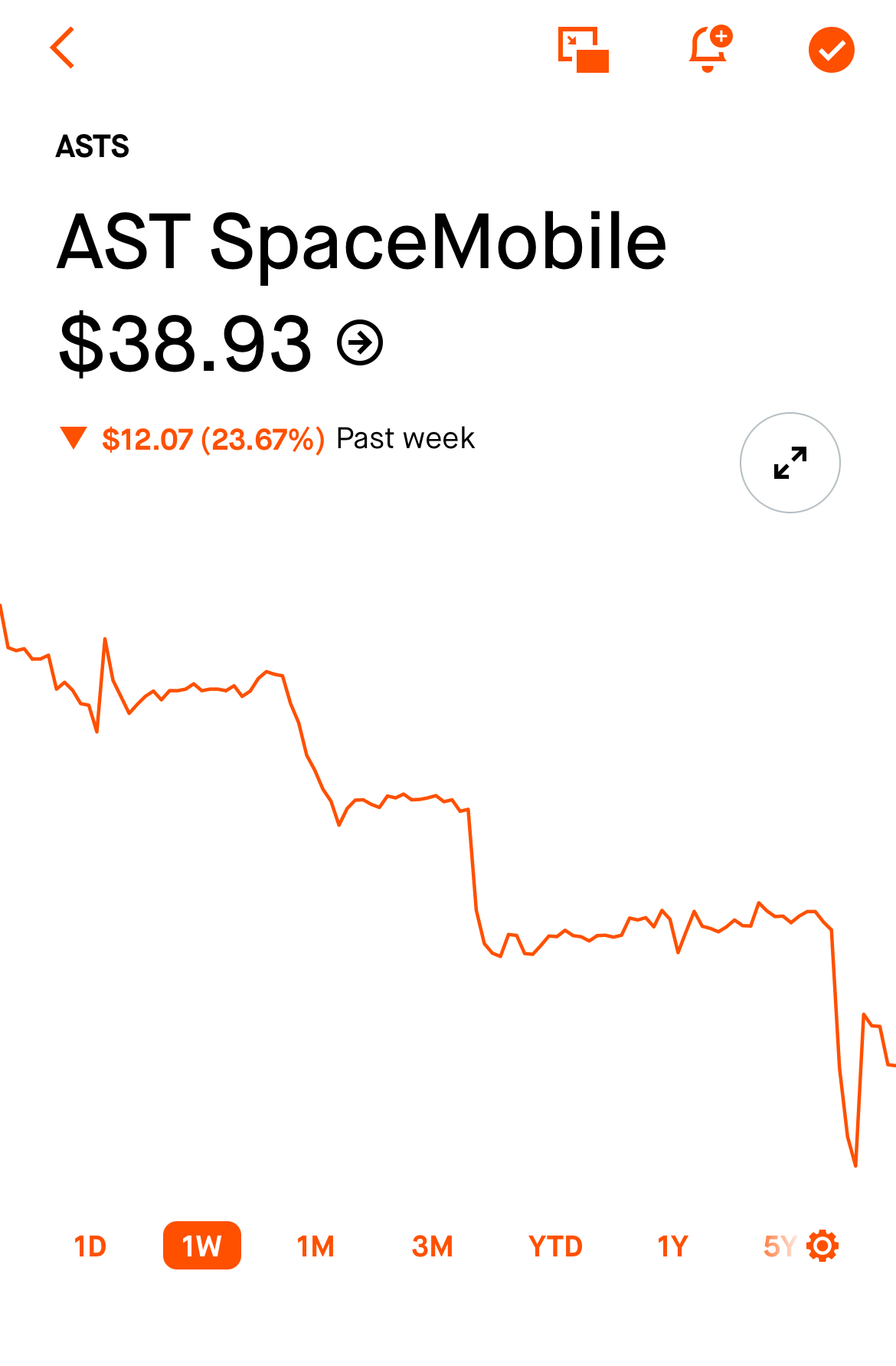Viewport: 896px width, 1366px height.
Task: Show the 1Y chart range
Action: (672, 1246)
